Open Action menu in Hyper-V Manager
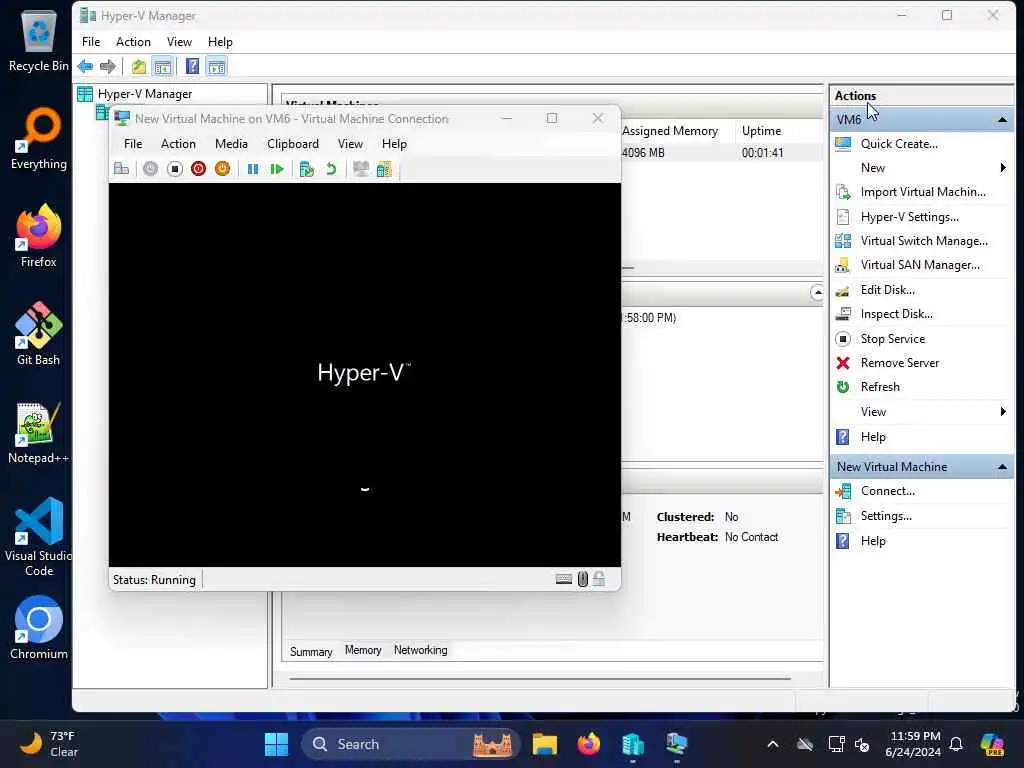Screen dimensions: 1024x768 (133, 42)
